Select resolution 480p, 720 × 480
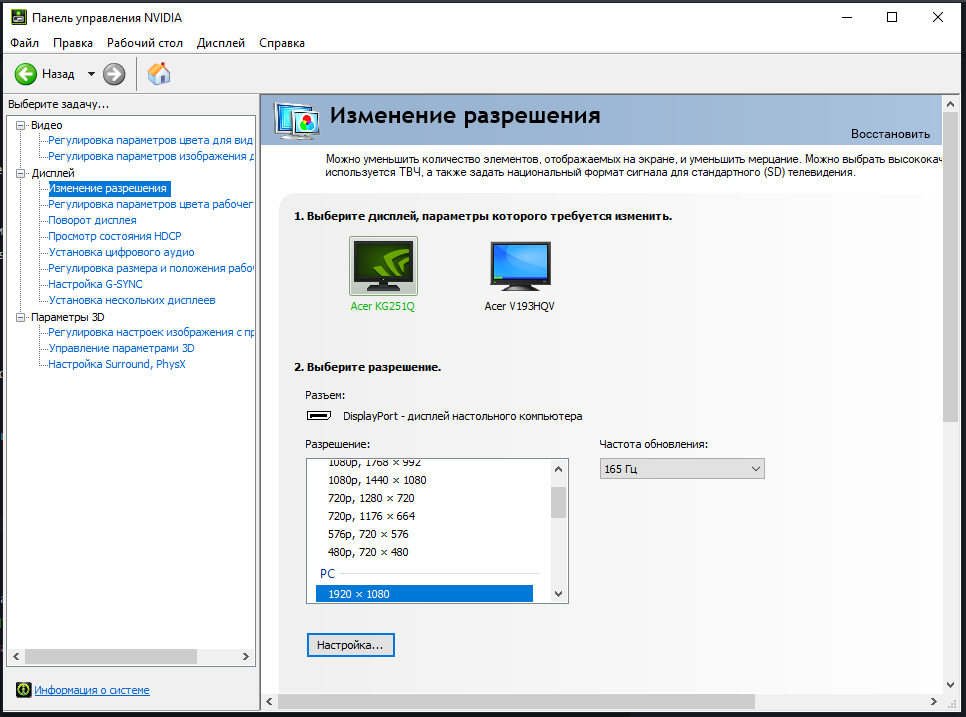Viewport: 966px width, 717px height. point(368,553)
